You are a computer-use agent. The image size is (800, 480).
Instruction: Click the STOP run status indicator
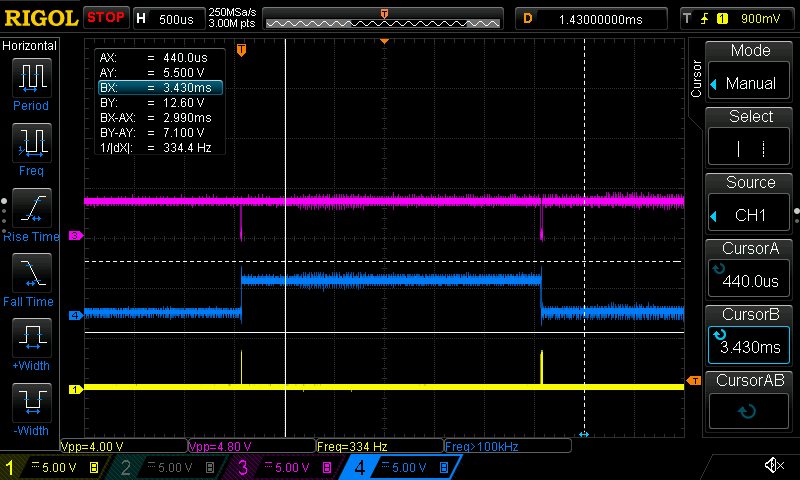coord(106,18)
